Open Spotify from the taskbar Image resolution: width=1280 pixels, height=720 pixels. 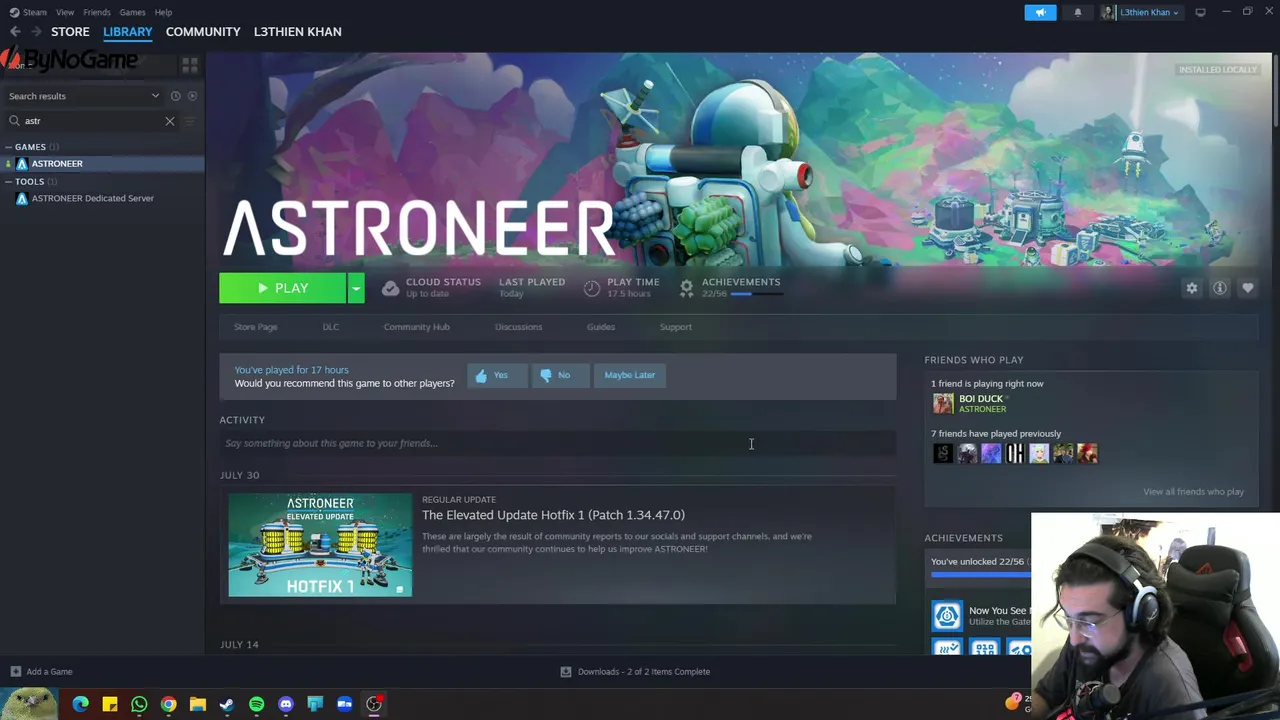coord(256,704)
